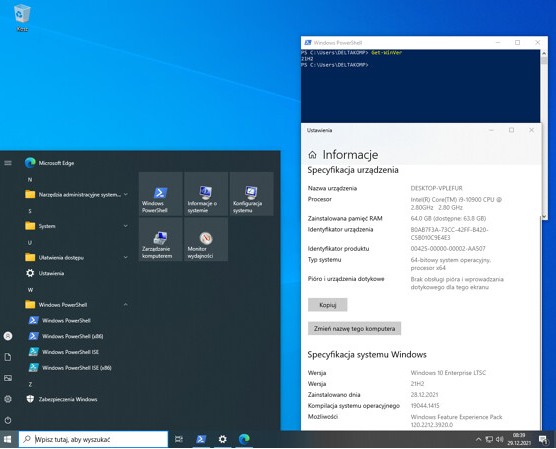Click Zmień nazwę tego komputera button

354,329
